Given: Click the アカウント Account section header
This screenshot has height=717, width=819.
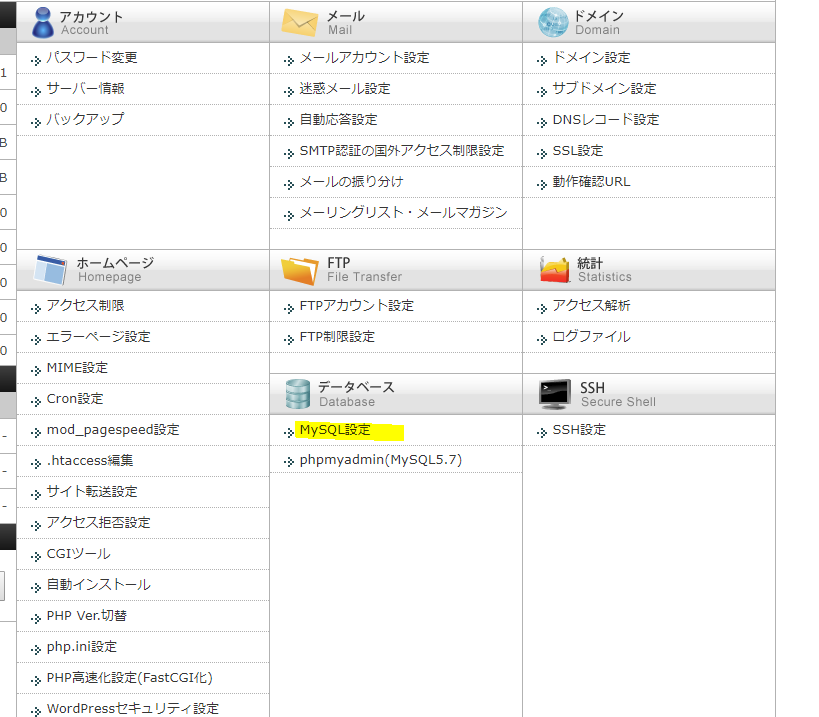Looking at the screenshot, I should click(x=143, y=22).
